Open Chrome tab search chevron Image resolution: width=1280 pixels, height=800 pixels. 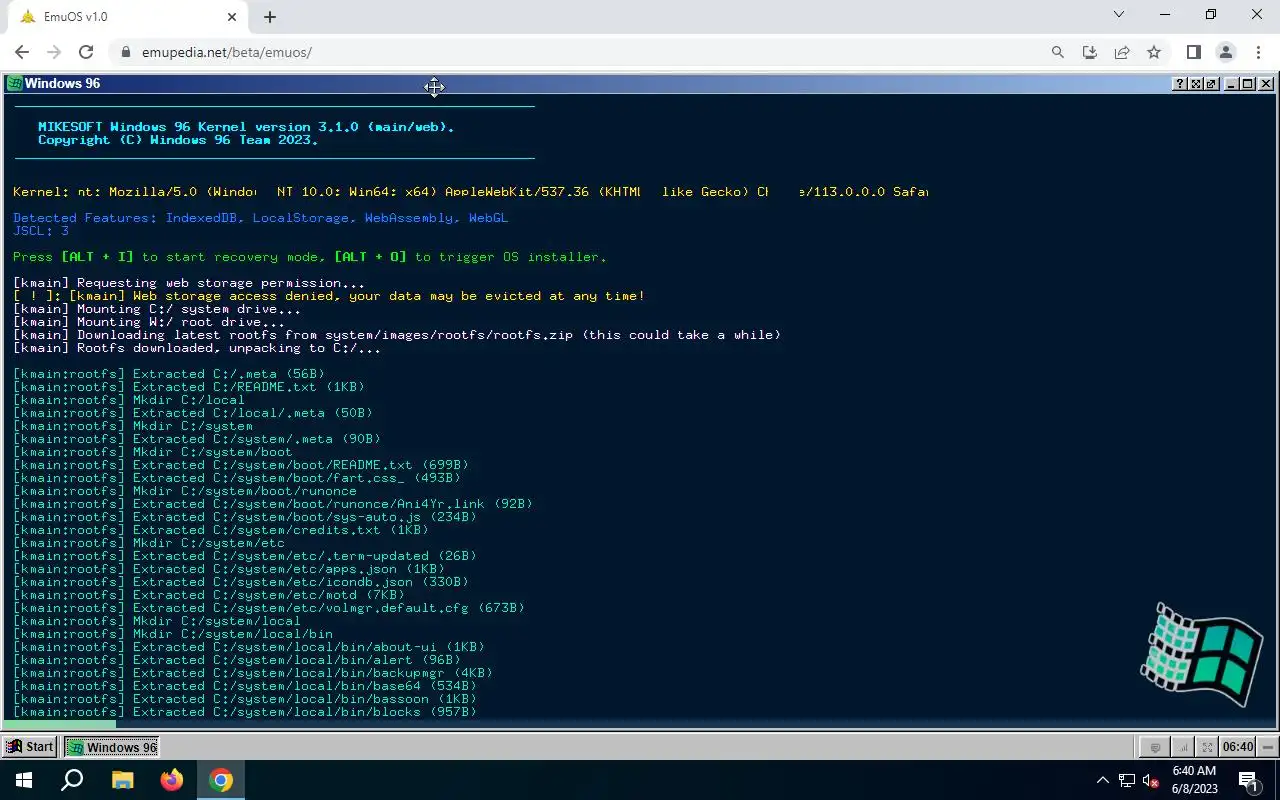[1119, 14]
